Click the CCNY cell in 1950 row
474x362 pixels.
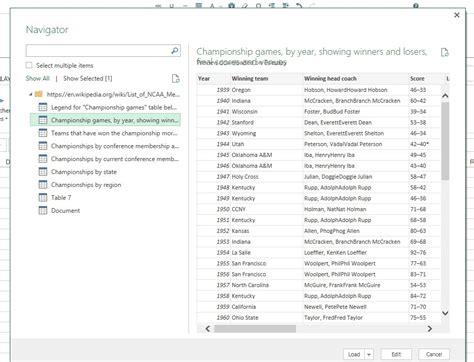266,209
